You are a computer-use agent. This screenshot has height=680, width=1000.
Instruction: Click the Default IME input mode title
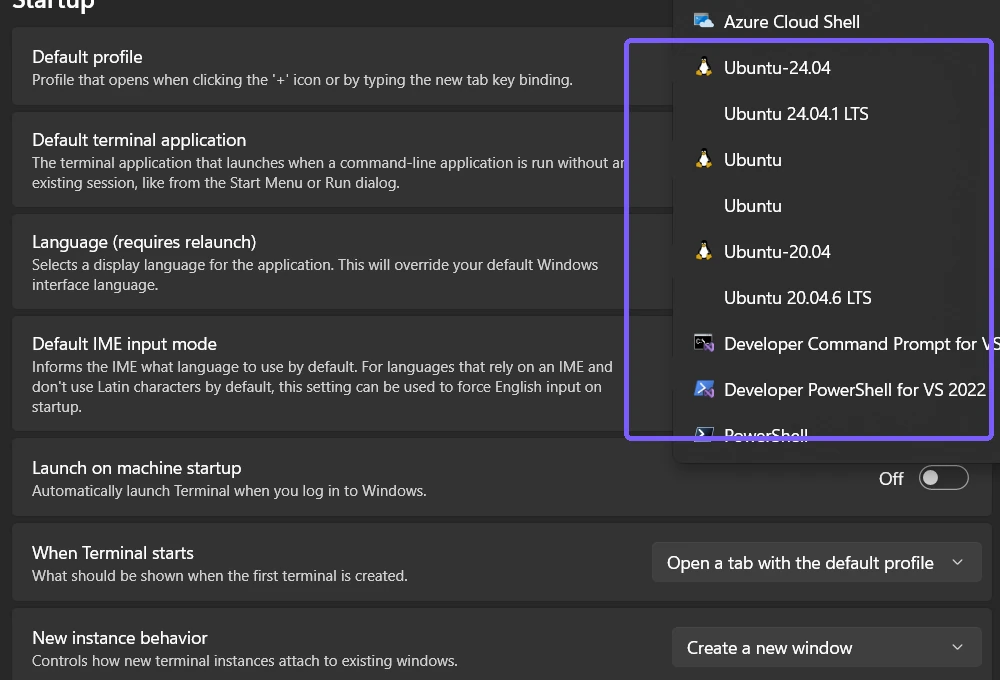click(124, 344)
